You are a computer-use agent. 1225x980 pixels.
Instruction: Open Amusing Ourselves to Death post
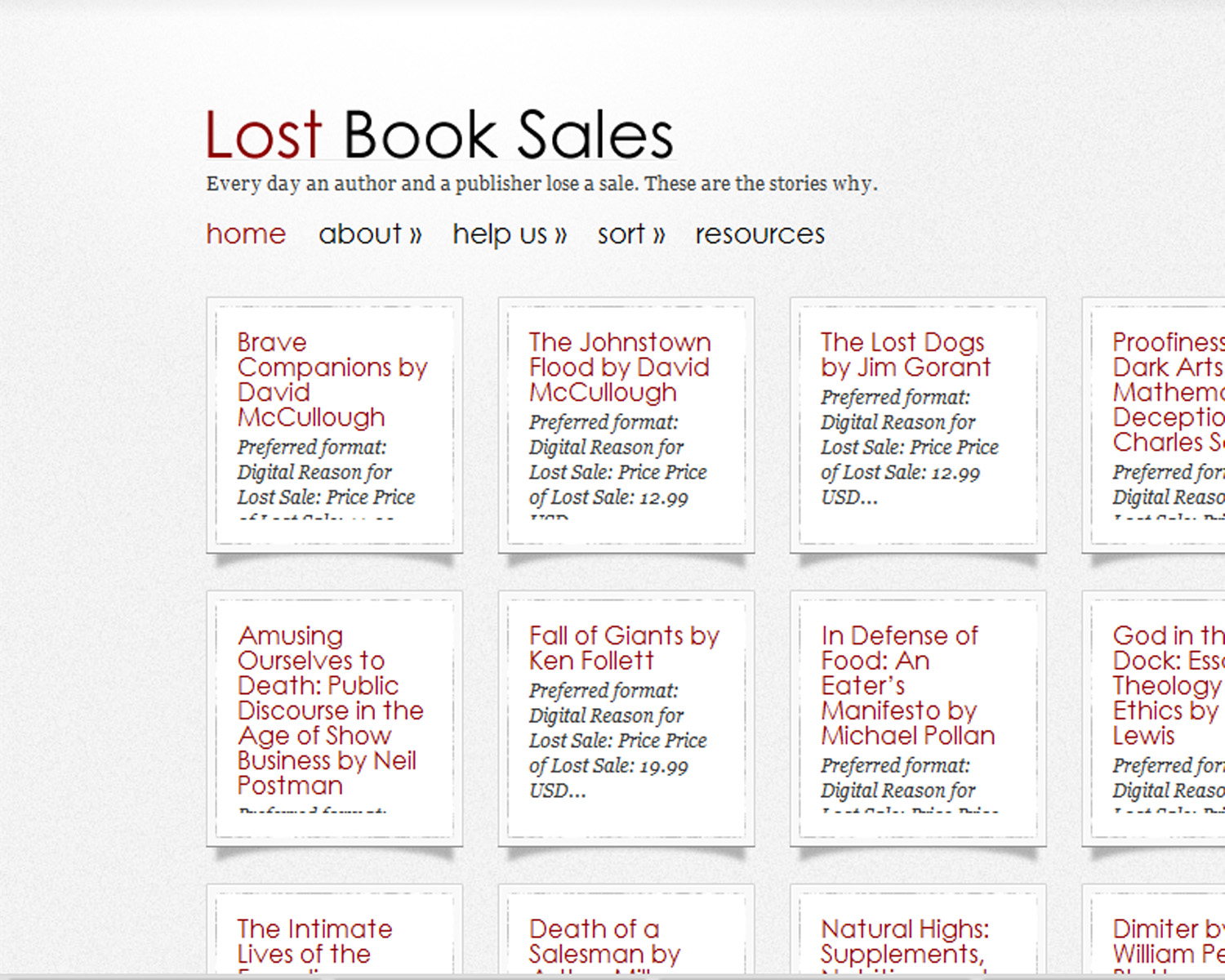coord(329,710)
